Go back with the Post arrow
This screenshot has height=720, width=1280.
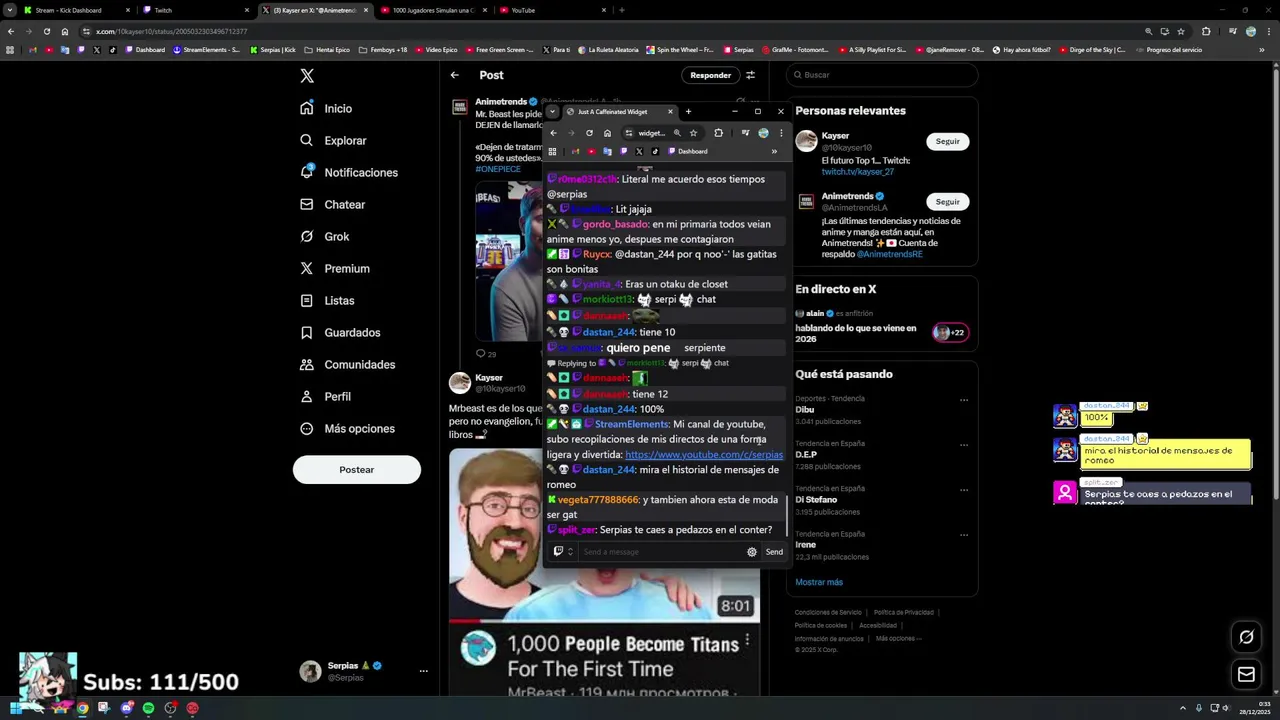[x=455, y=75]
